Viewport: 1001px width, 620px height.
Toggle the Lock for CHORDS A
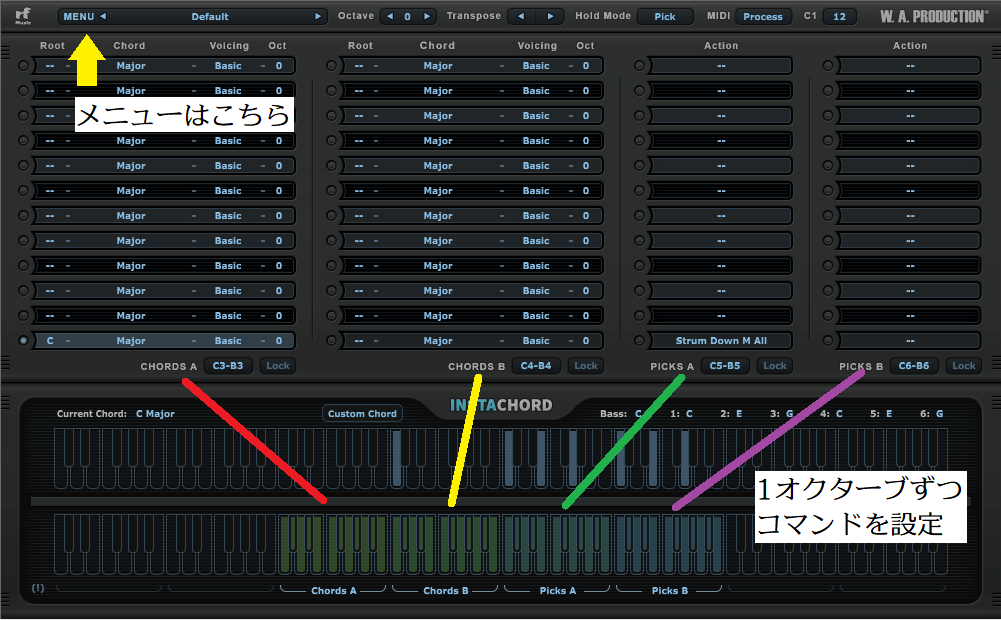[x=278, y=366]
